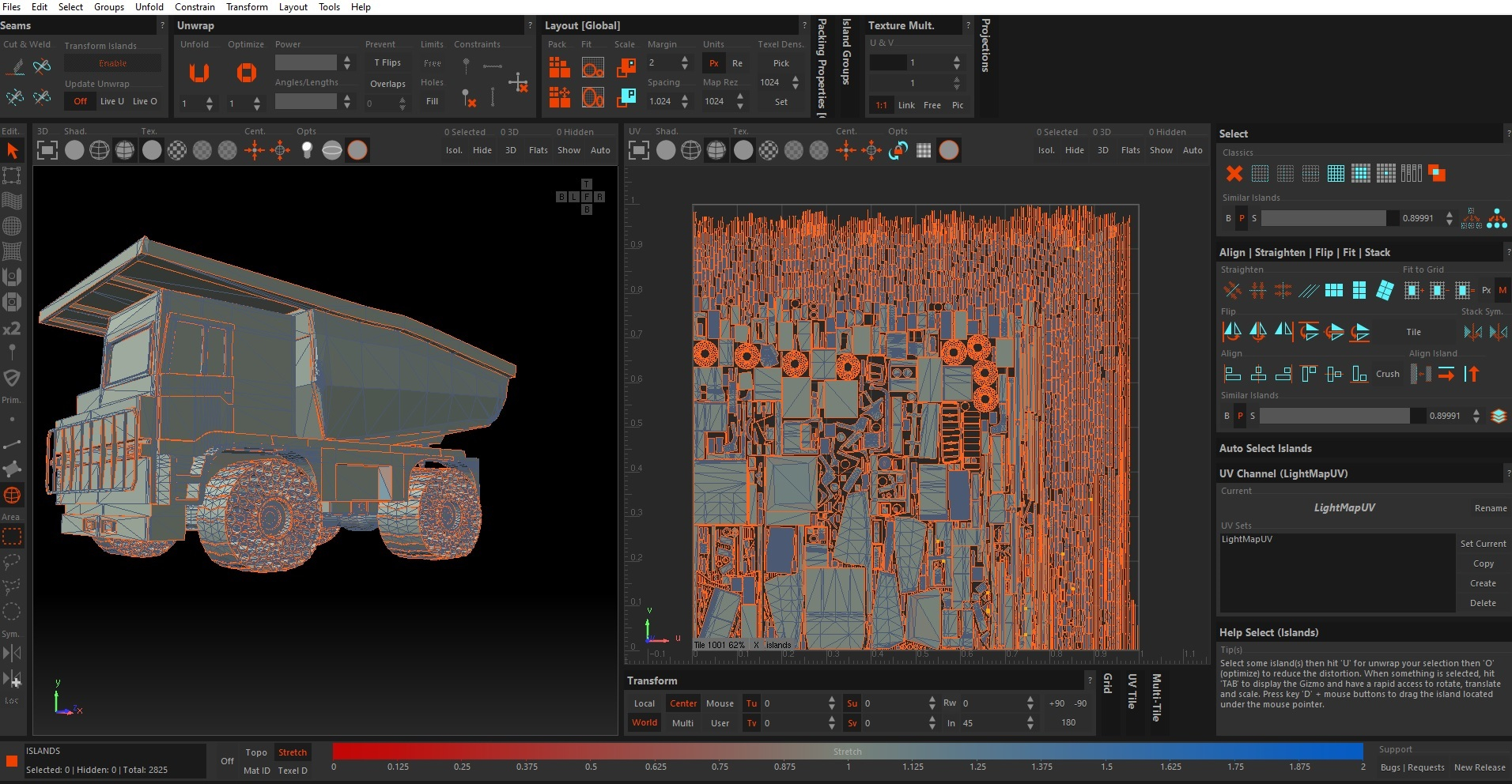Click the Select Similar Islands threshold slider
Viewport: 1512px width, 784px height.
click(1329, 218)
